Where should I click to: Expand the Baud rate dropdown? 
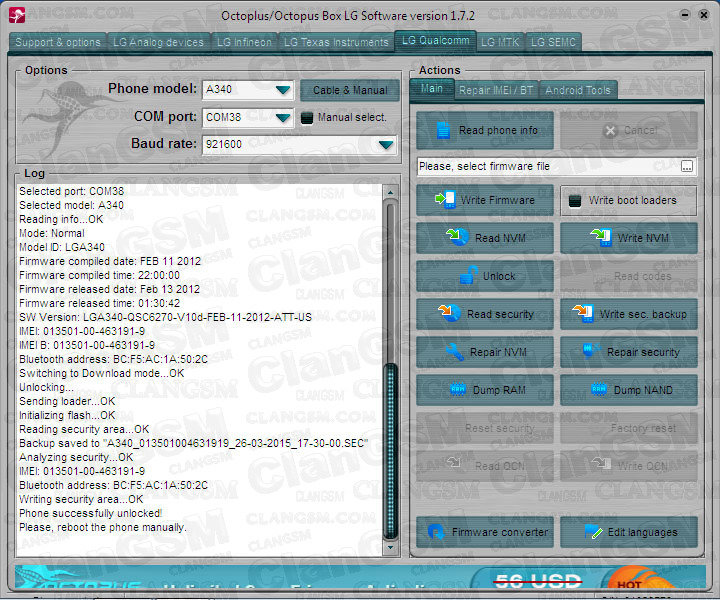click(386, 145)
